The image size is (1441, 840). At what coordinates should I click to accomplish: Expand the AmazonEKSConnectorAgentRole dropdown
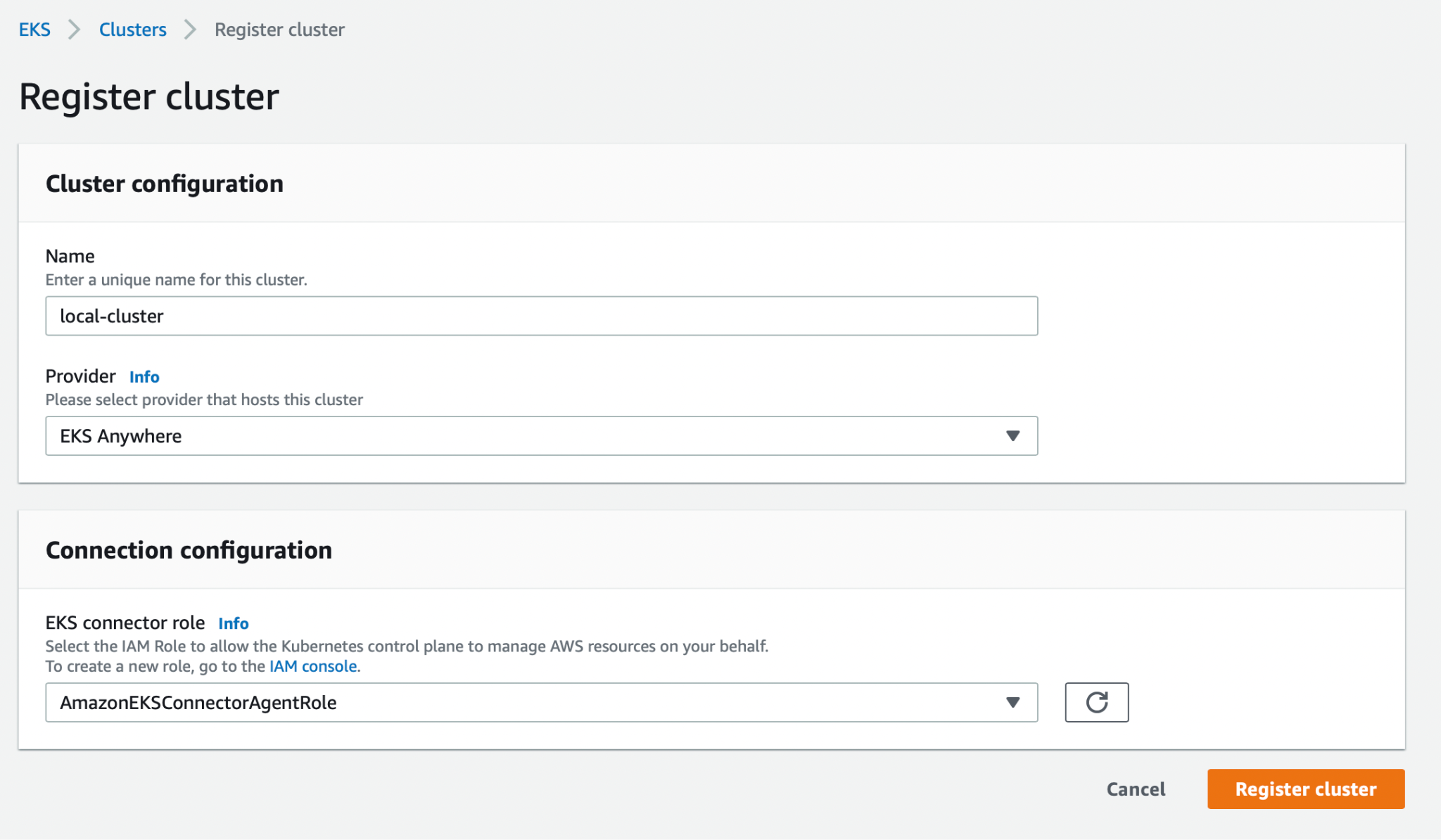coord(540,702)
